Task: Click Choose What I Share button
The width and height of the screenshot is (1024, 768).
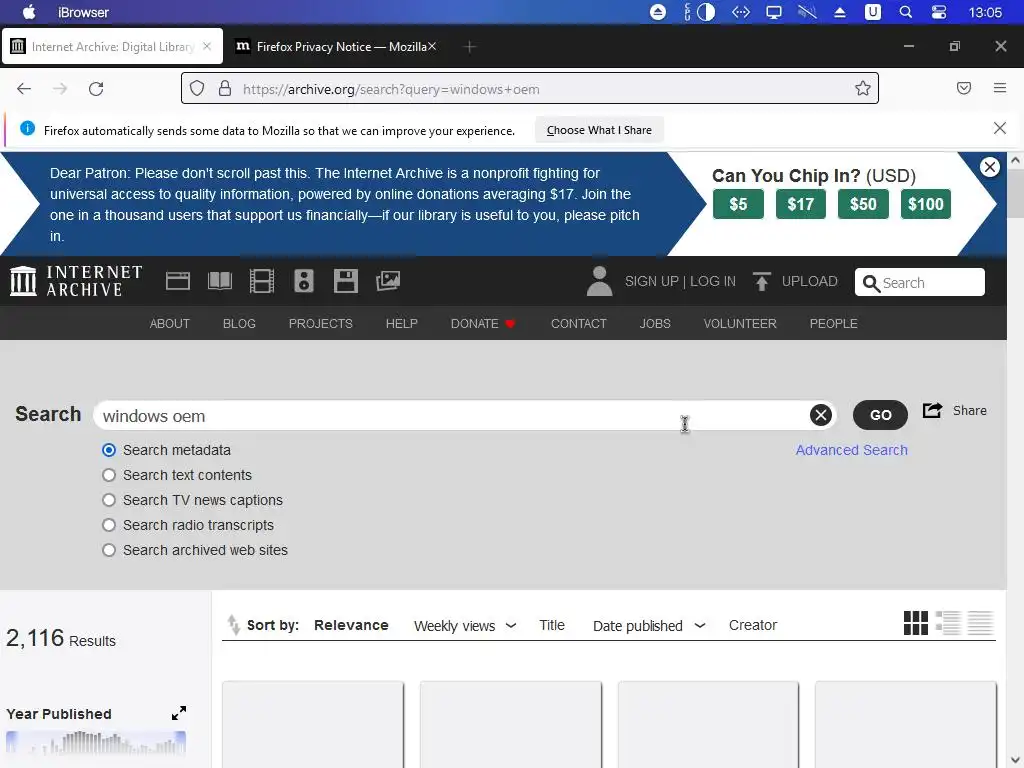Action: [599, 130]
